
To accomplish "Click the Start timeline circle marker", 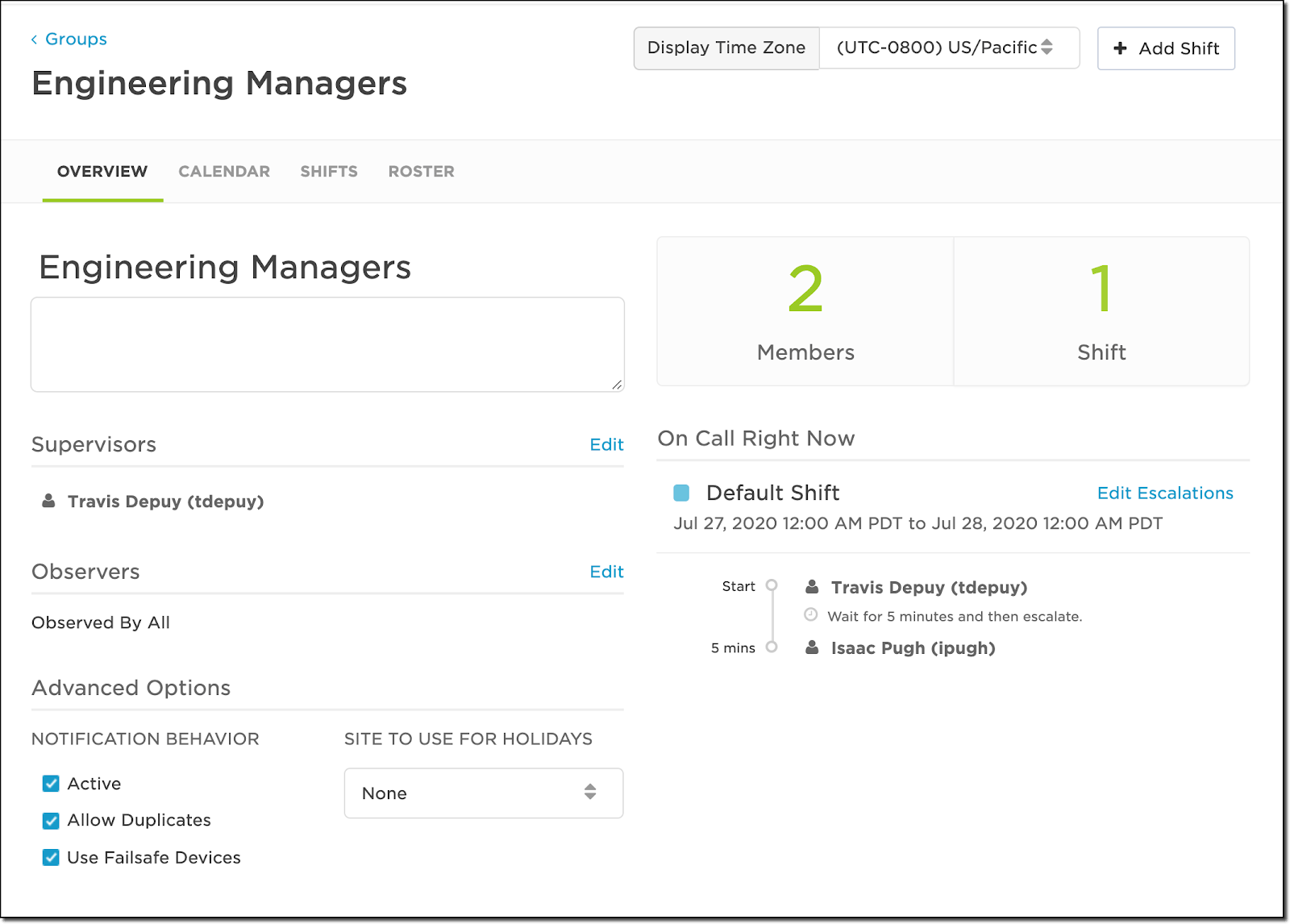I will [x=772, y=585].
